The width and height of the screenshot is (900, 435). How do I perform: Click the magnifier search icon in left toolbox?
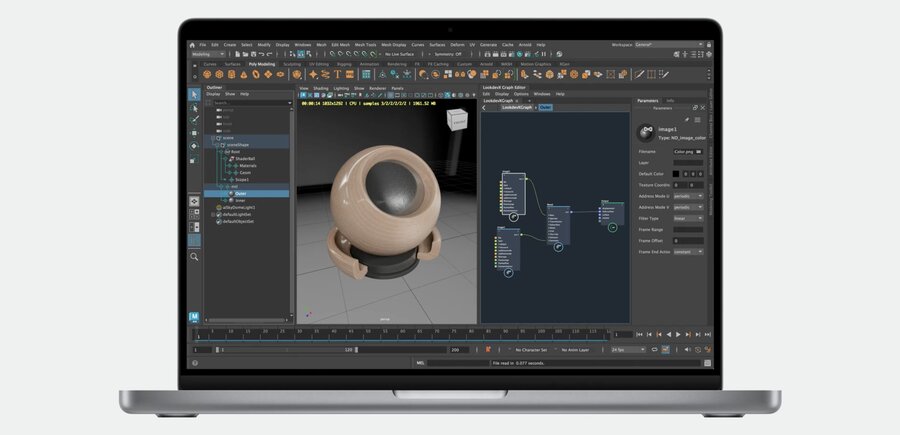pos(194,257)
